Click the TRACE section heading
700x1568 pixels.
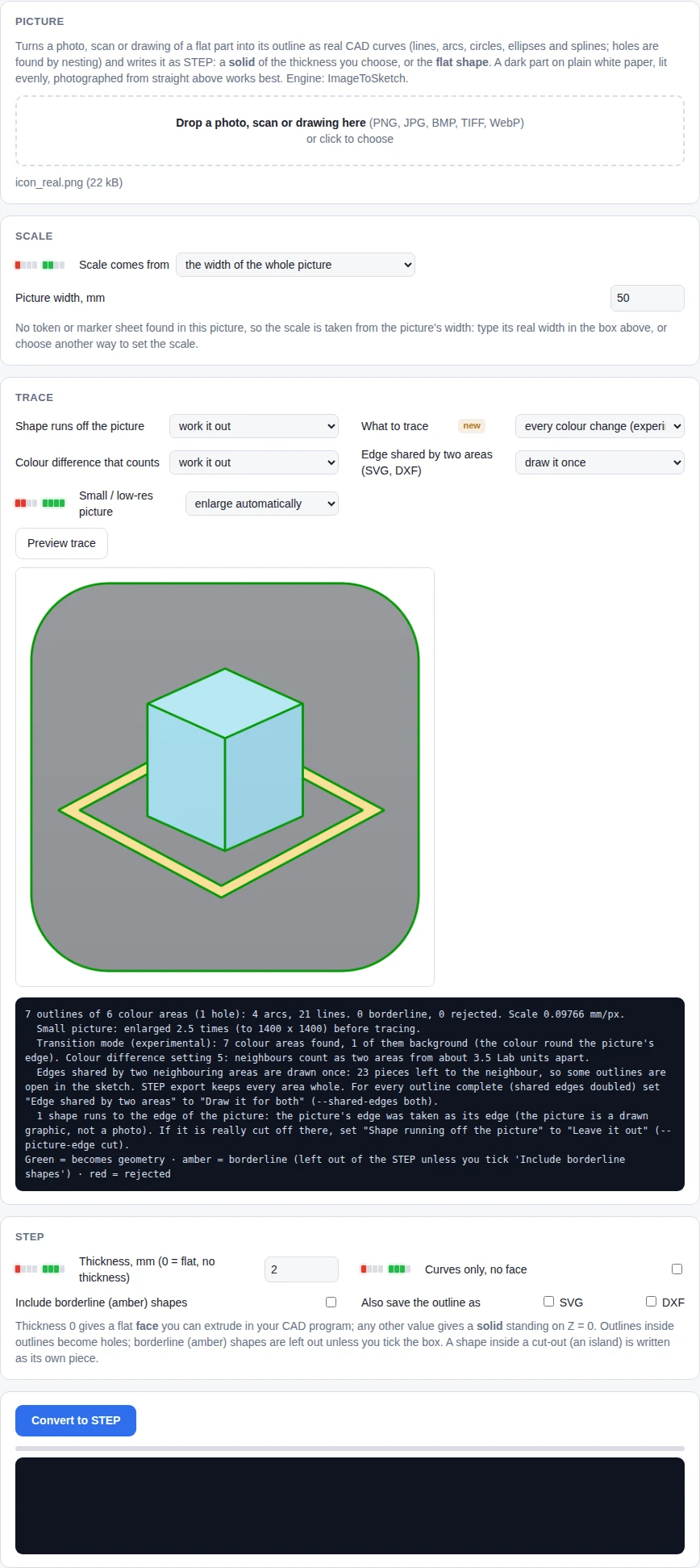point(35,398)
